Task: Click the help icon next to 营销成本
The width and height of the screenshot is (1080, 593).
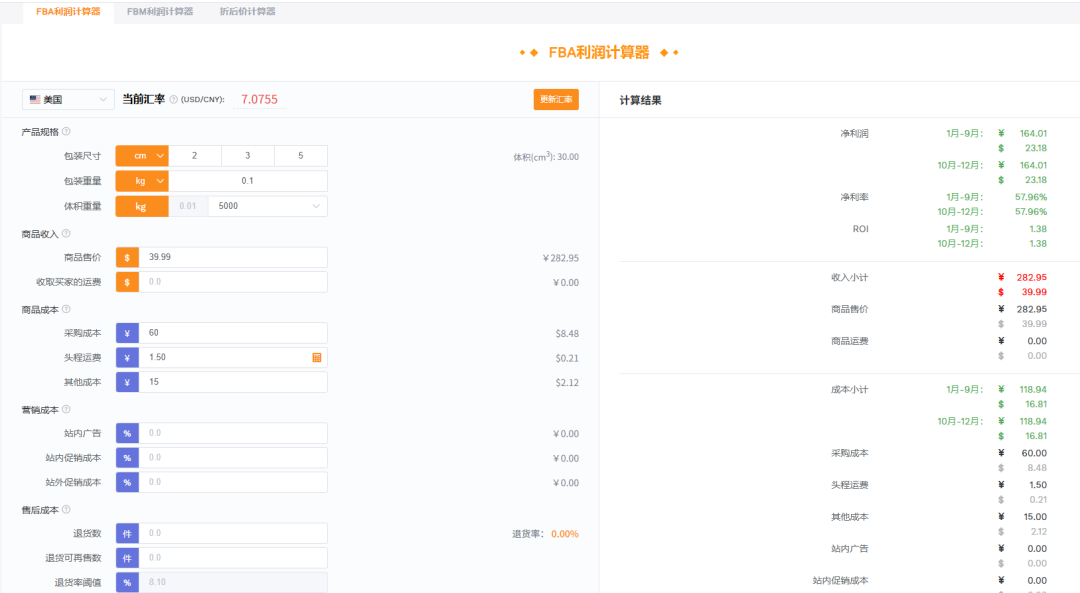Action: tap(65, 409)
